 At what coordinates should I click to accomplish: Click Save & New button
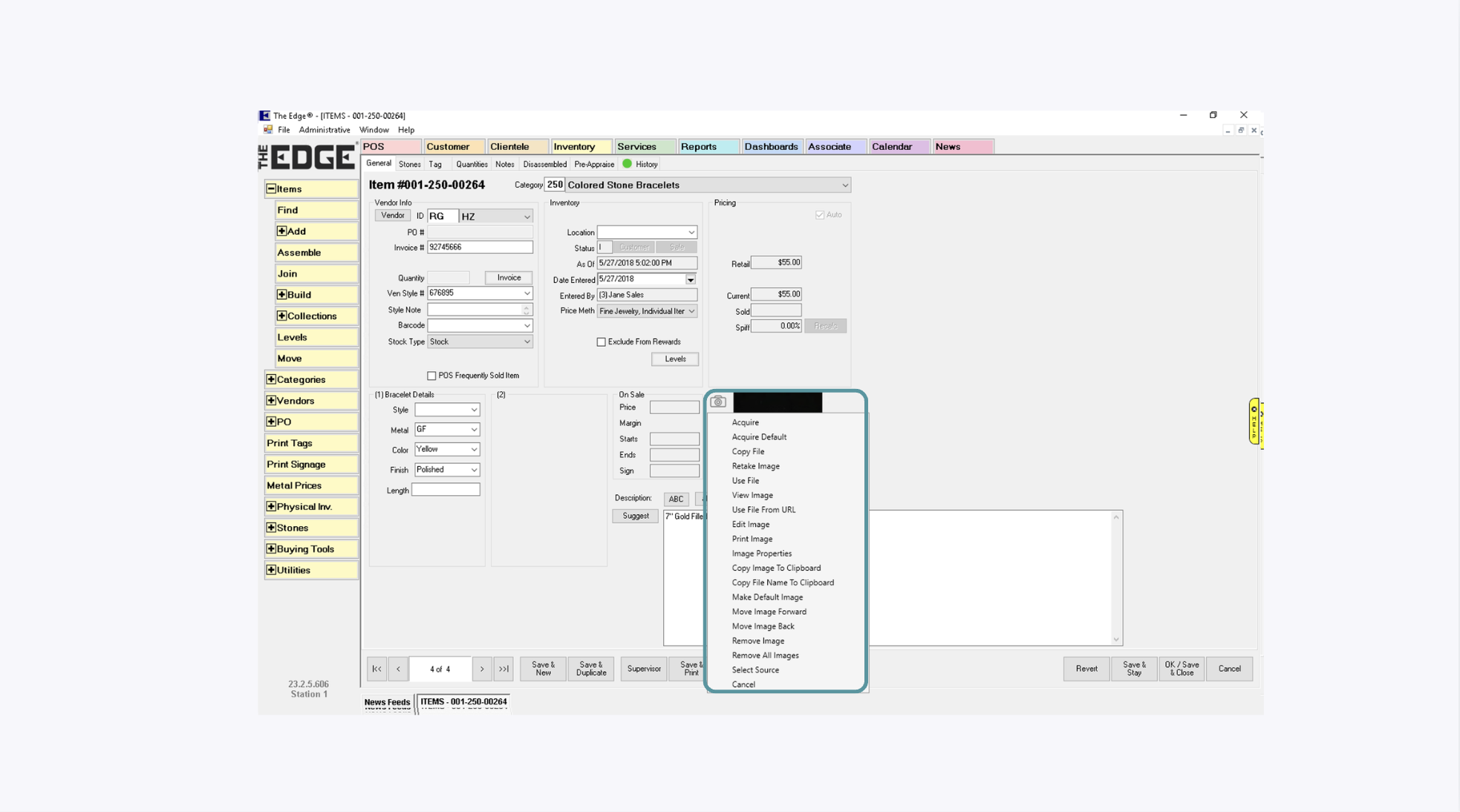[543, 669]
